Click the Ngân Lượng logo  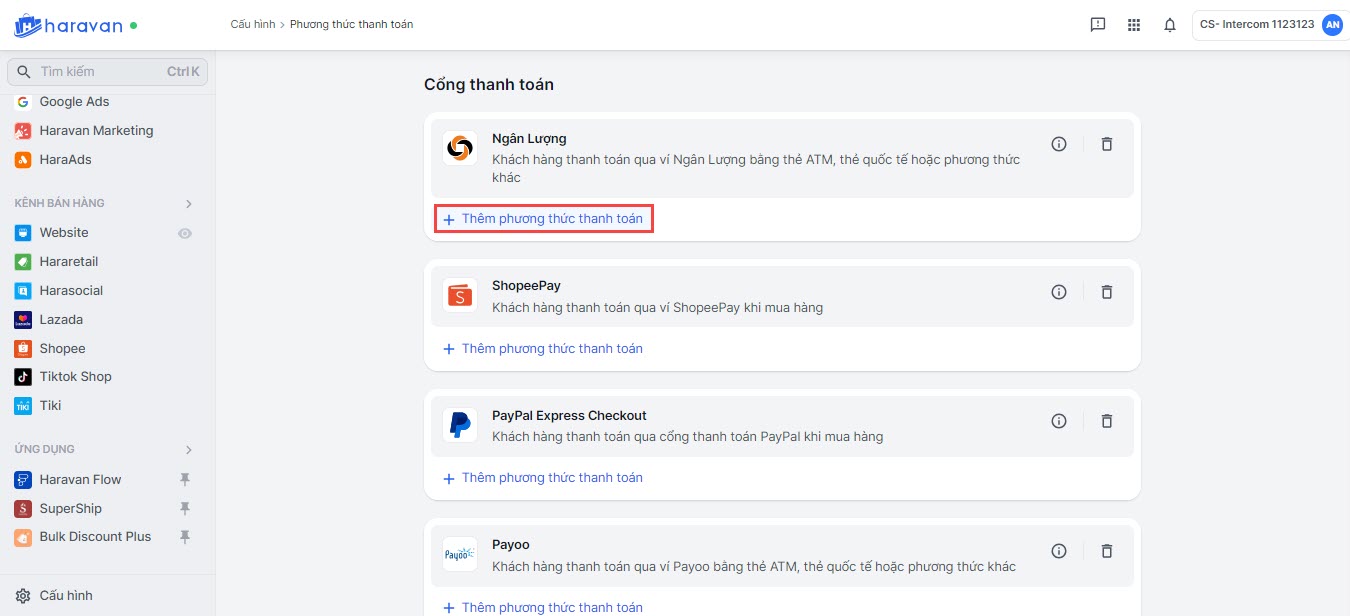(460, 149)
